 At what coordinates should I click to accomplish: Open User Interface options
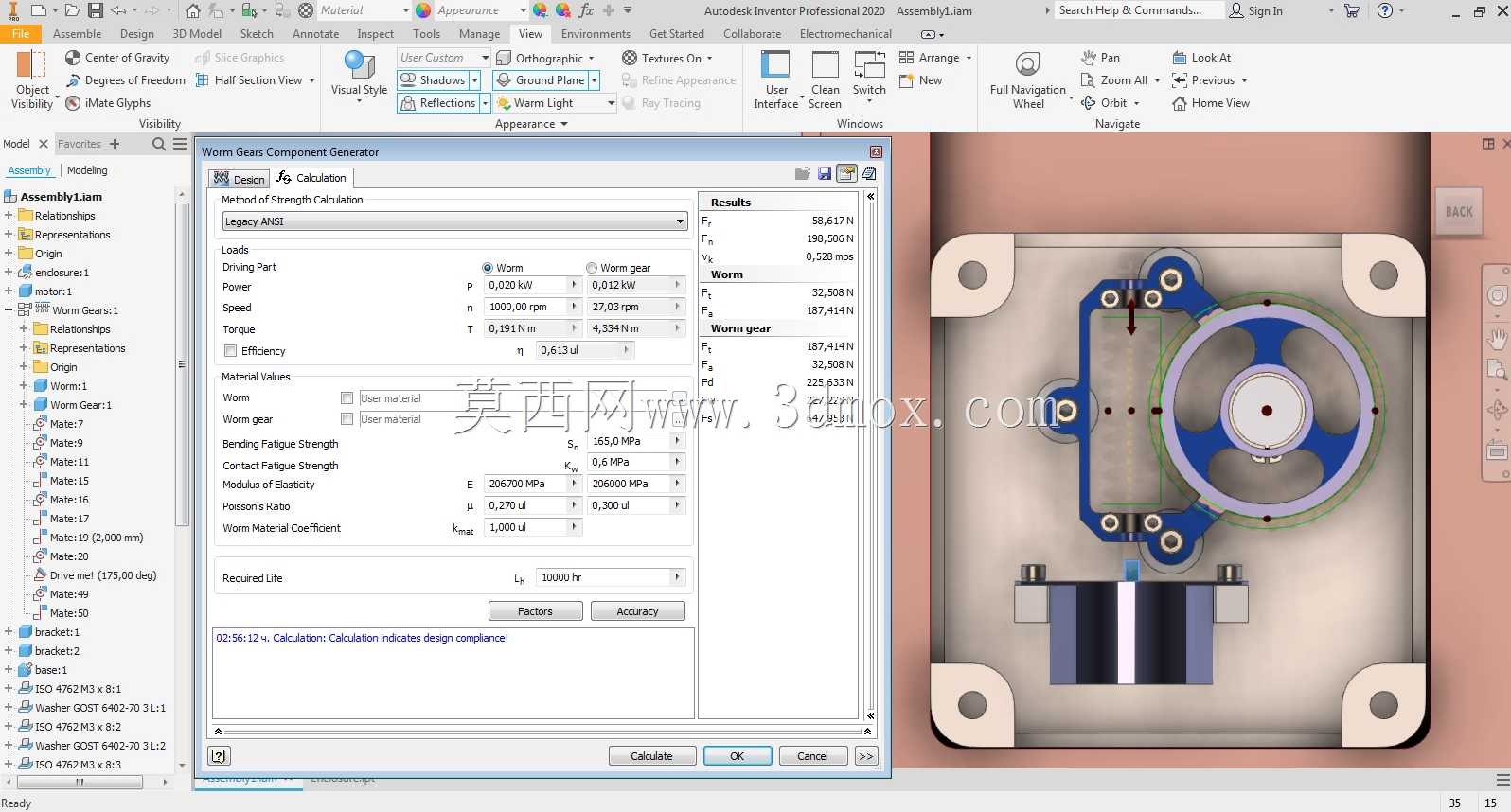(x=776, y=80)
